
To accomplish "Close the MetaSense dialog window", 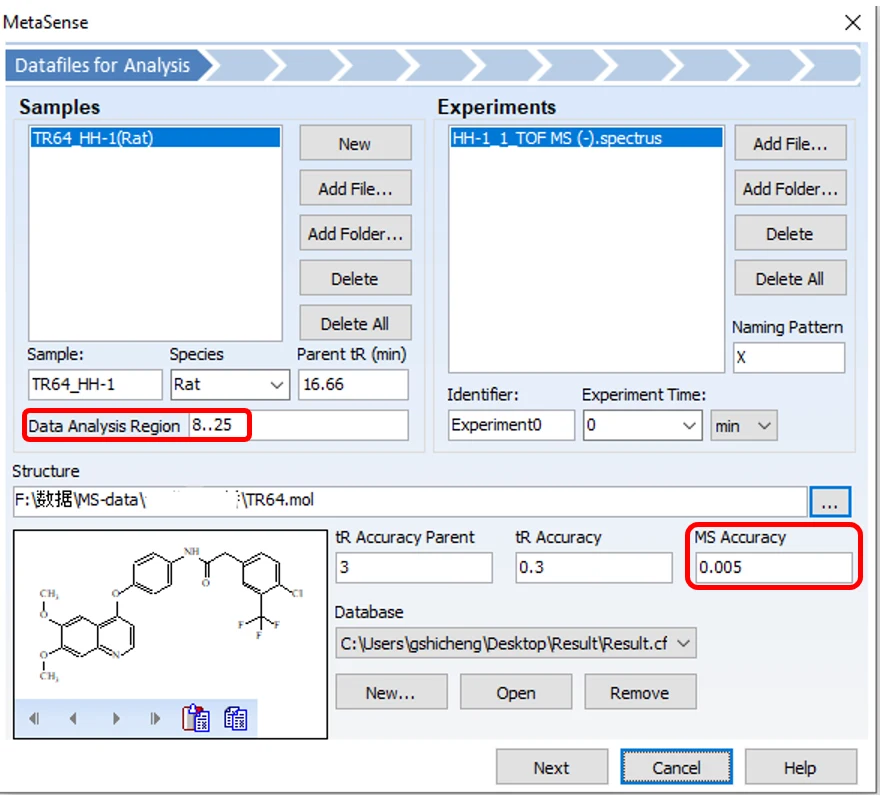I will [853, 22].
